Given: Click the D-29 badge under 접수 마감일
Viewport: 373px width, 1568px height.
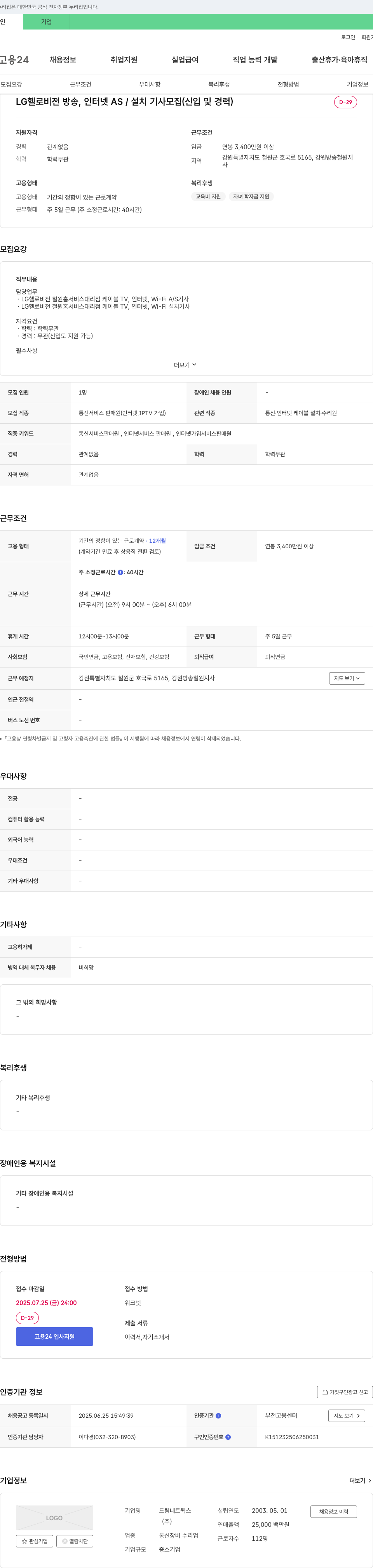Looking at the screenshot, I should click(x=28, y=1318).
